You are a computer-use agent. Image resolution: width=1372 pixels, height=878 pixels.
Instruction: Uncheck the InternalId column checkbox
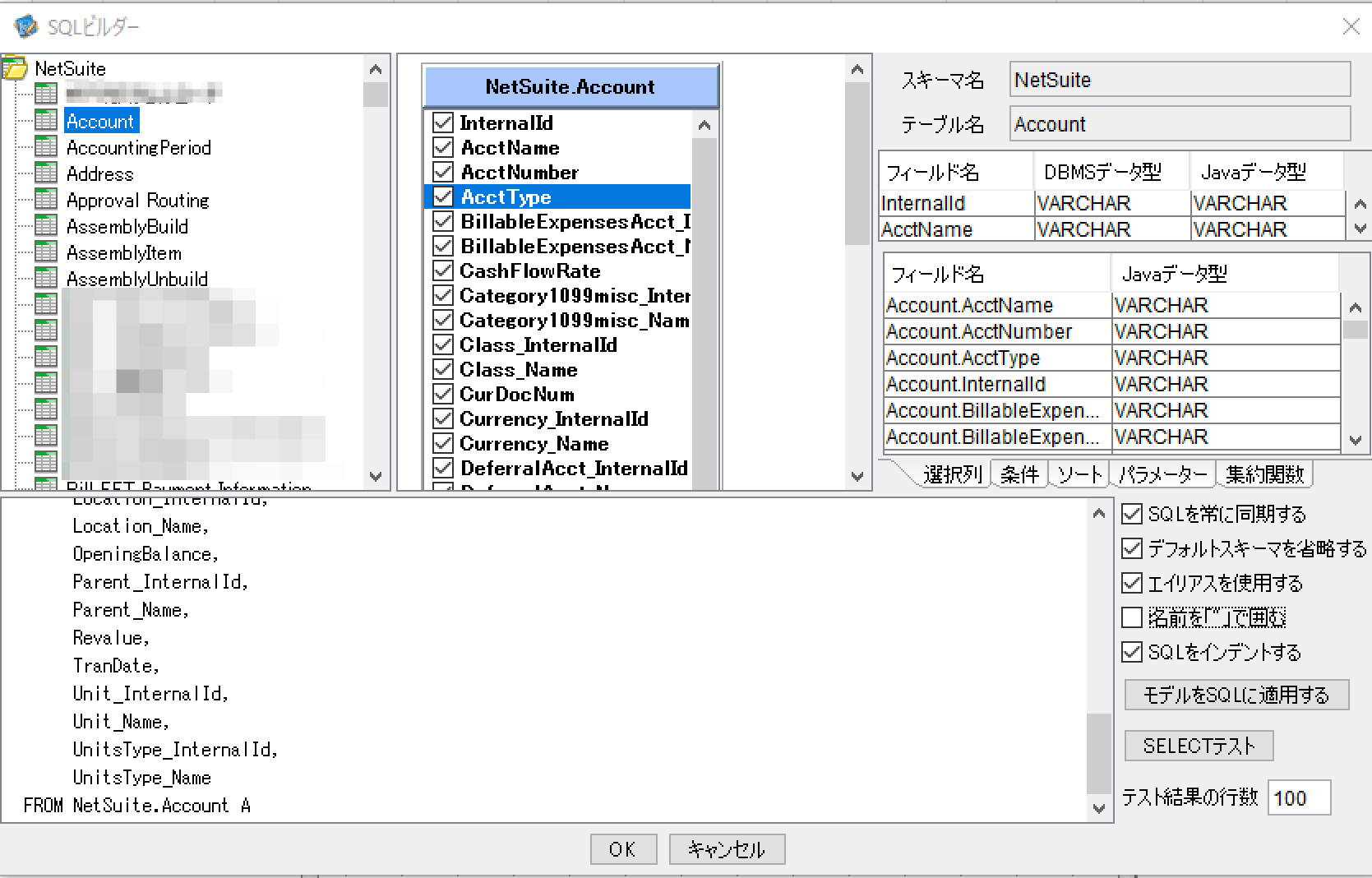pyautogui.click(x=443, y=122)
